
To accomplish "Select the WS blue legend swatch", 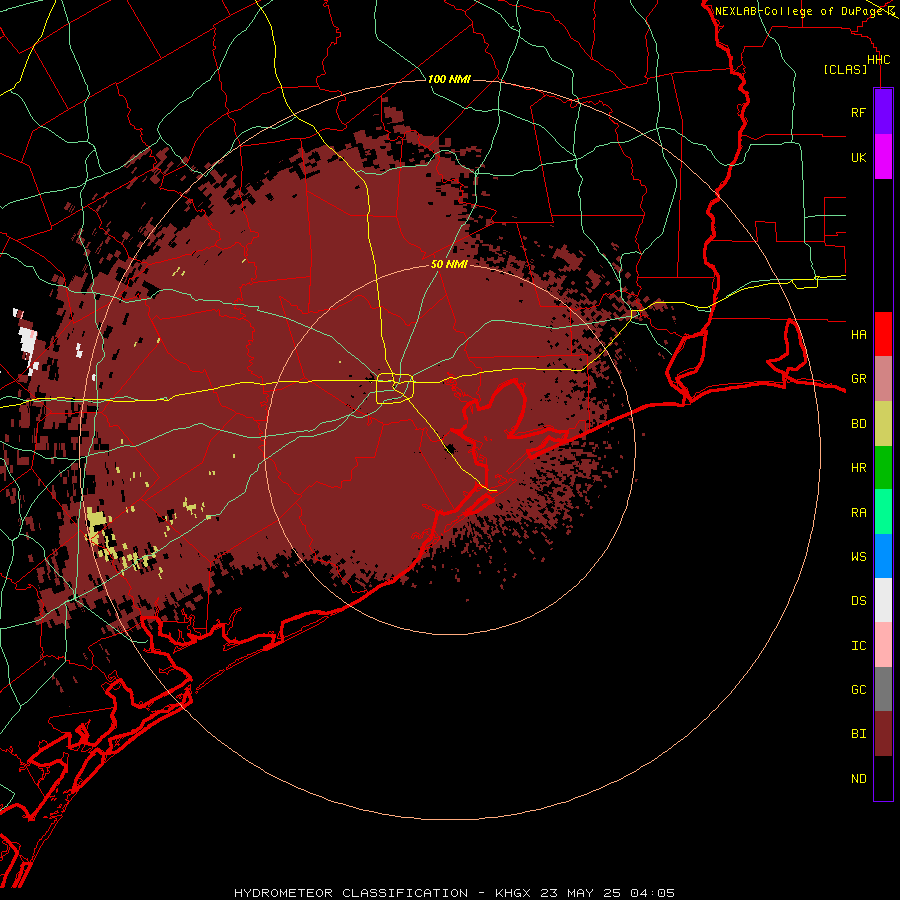I will click(883, 556).
